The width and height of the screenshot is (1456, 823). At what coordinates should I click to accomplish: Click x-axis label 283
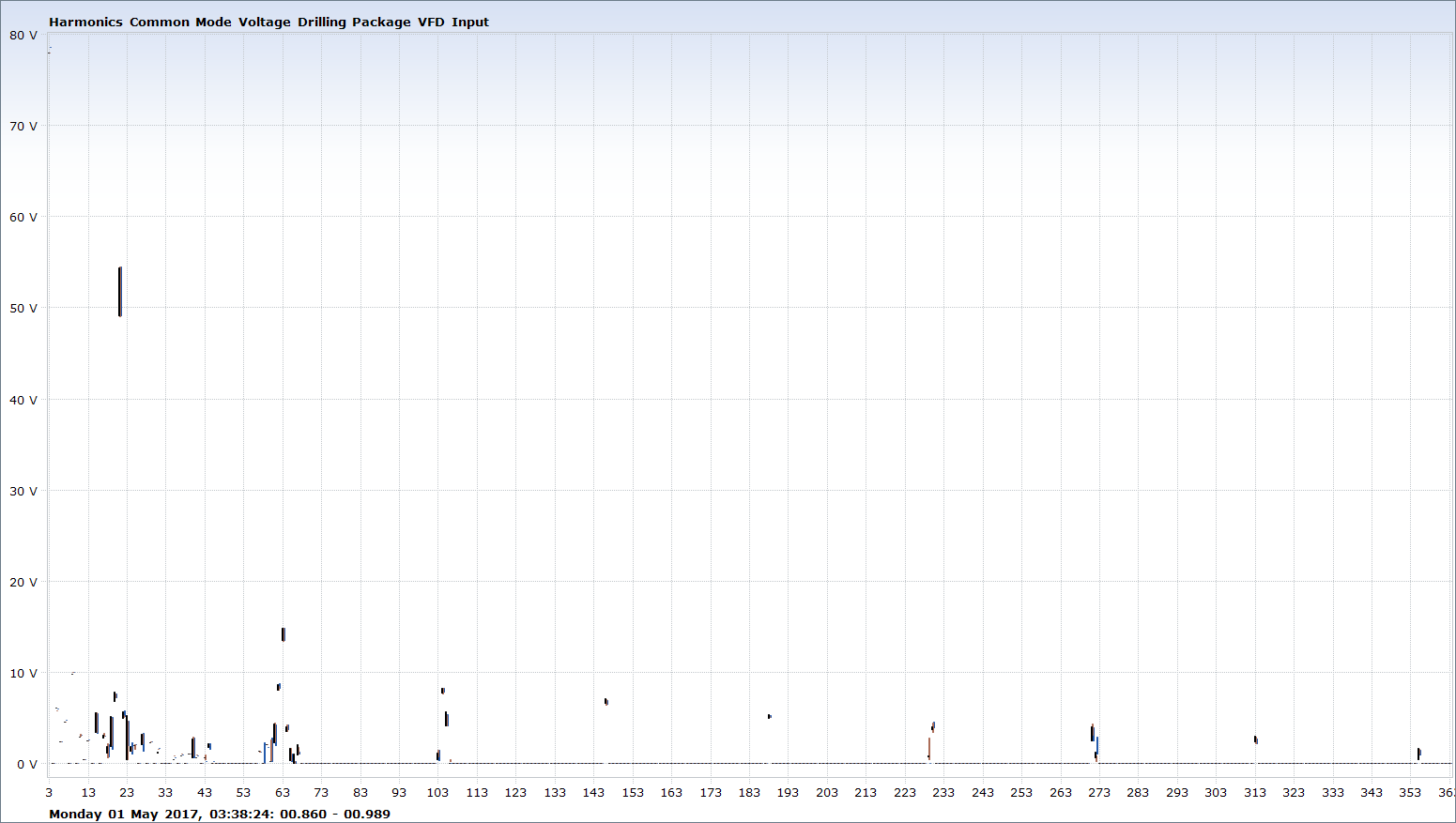pos(1138,792)
